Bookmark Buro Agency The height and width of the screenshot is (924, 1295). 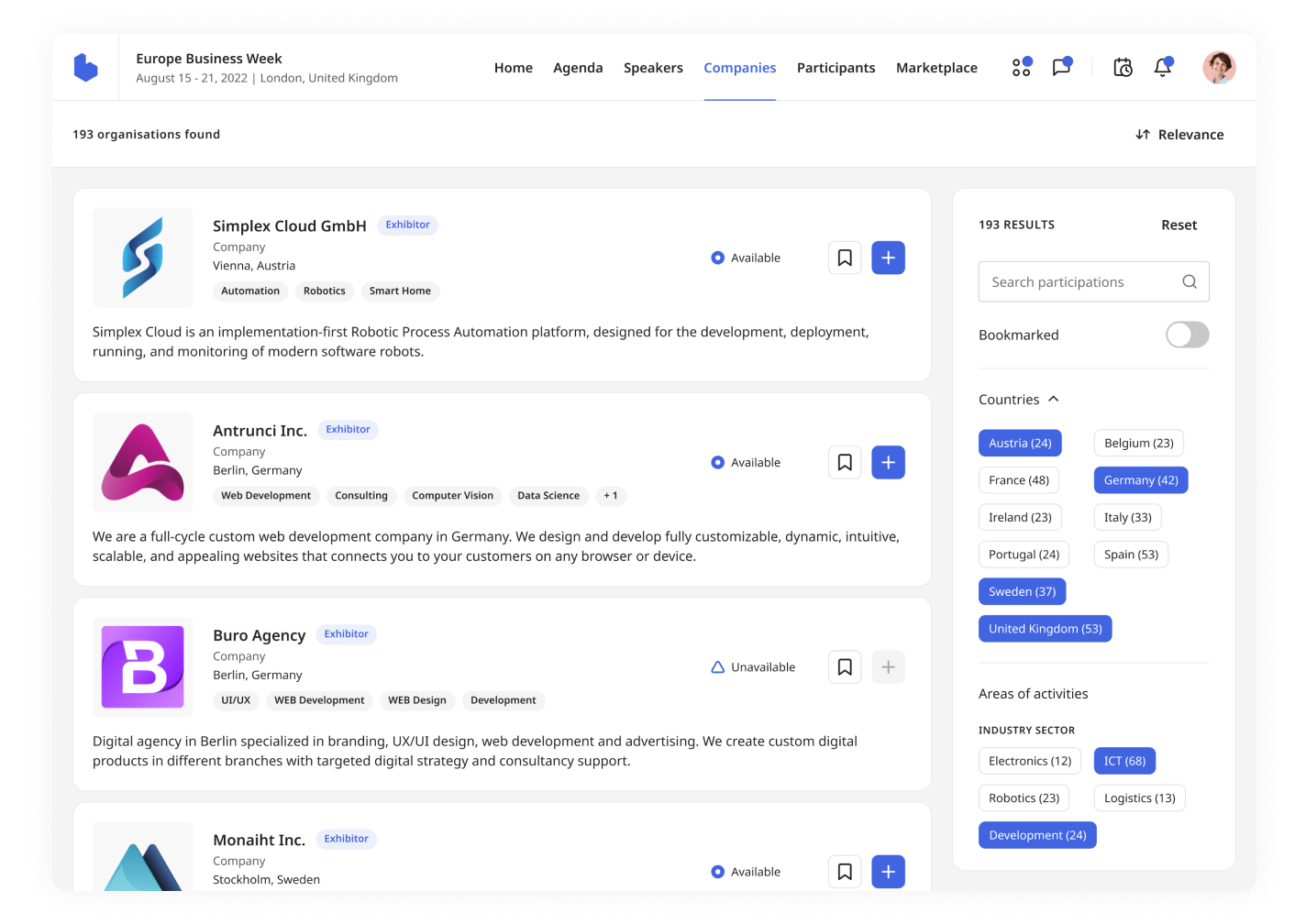tap(845, 667)
